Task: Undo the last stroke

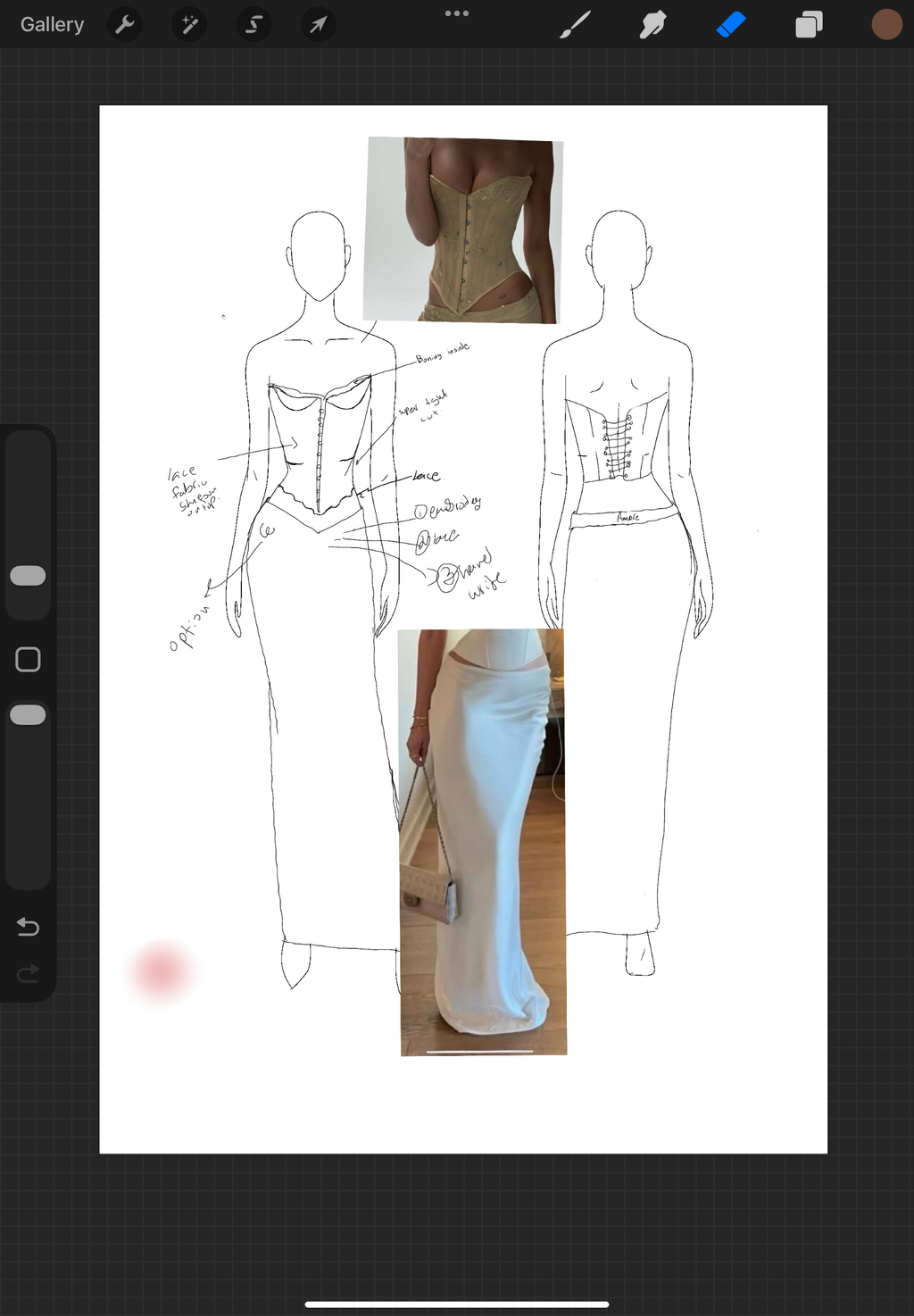Action: [28, 927]
